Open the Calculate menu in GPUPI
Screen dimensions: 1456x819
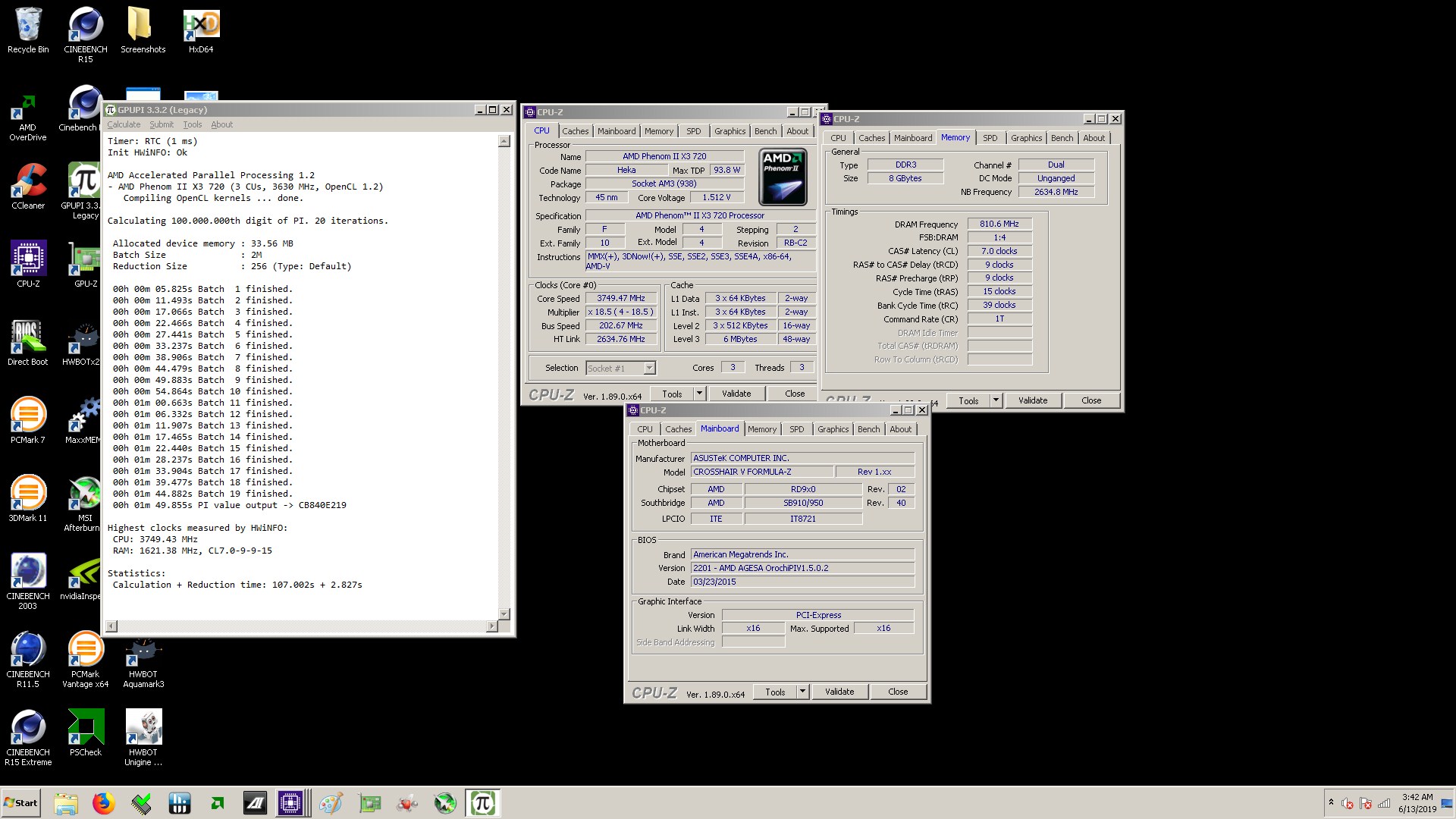[124, 124]
